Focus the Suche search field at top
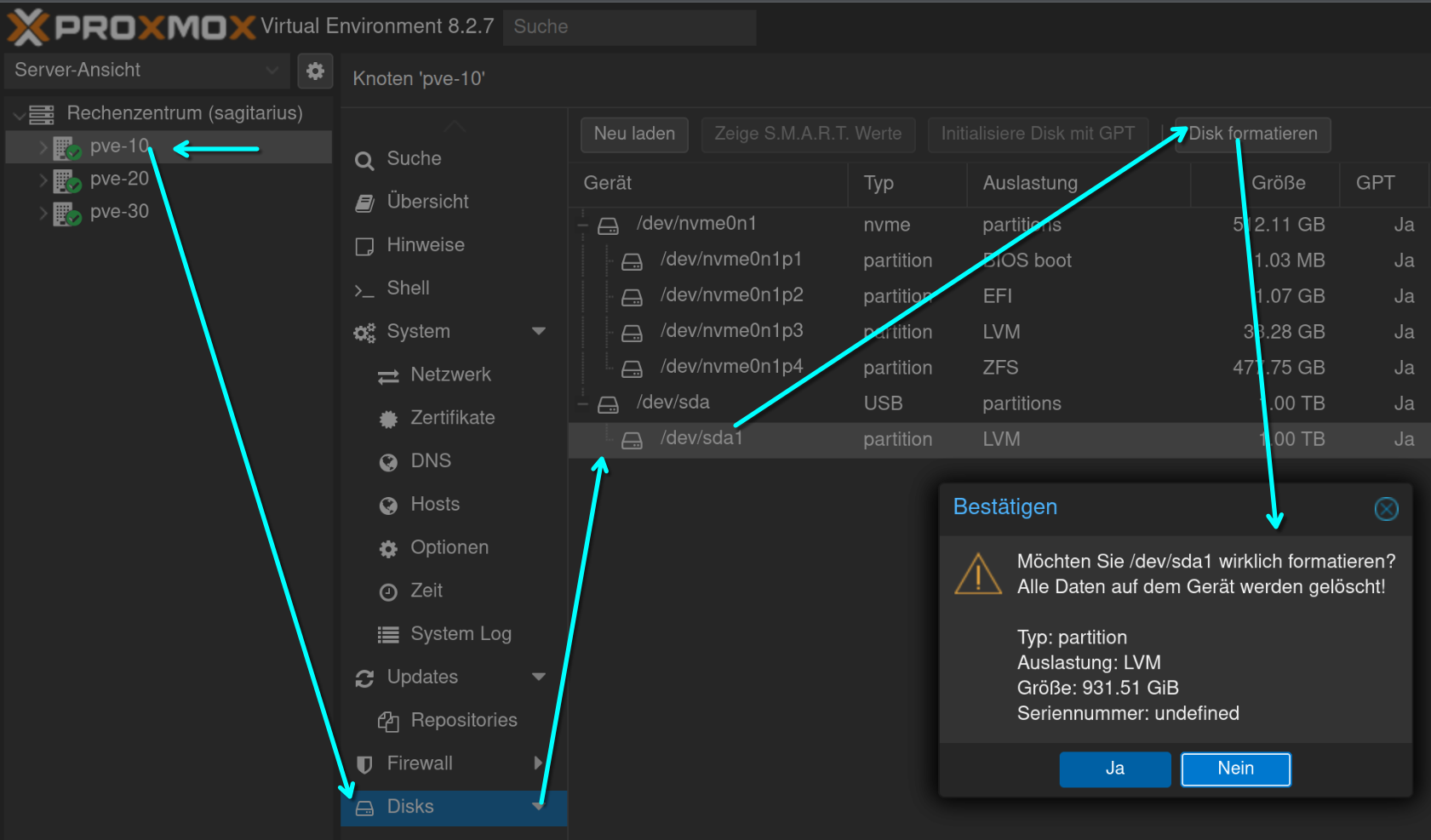This screenshot has height=840, width=1431. pyautogui.click(x=630, y=27)
